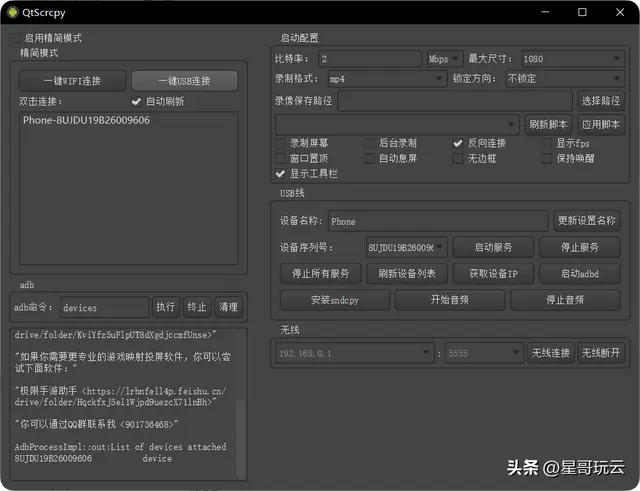Maximize the QtScrcpy window
The width and height of the screenshot is (640, 491).
(x=582, y=12)
